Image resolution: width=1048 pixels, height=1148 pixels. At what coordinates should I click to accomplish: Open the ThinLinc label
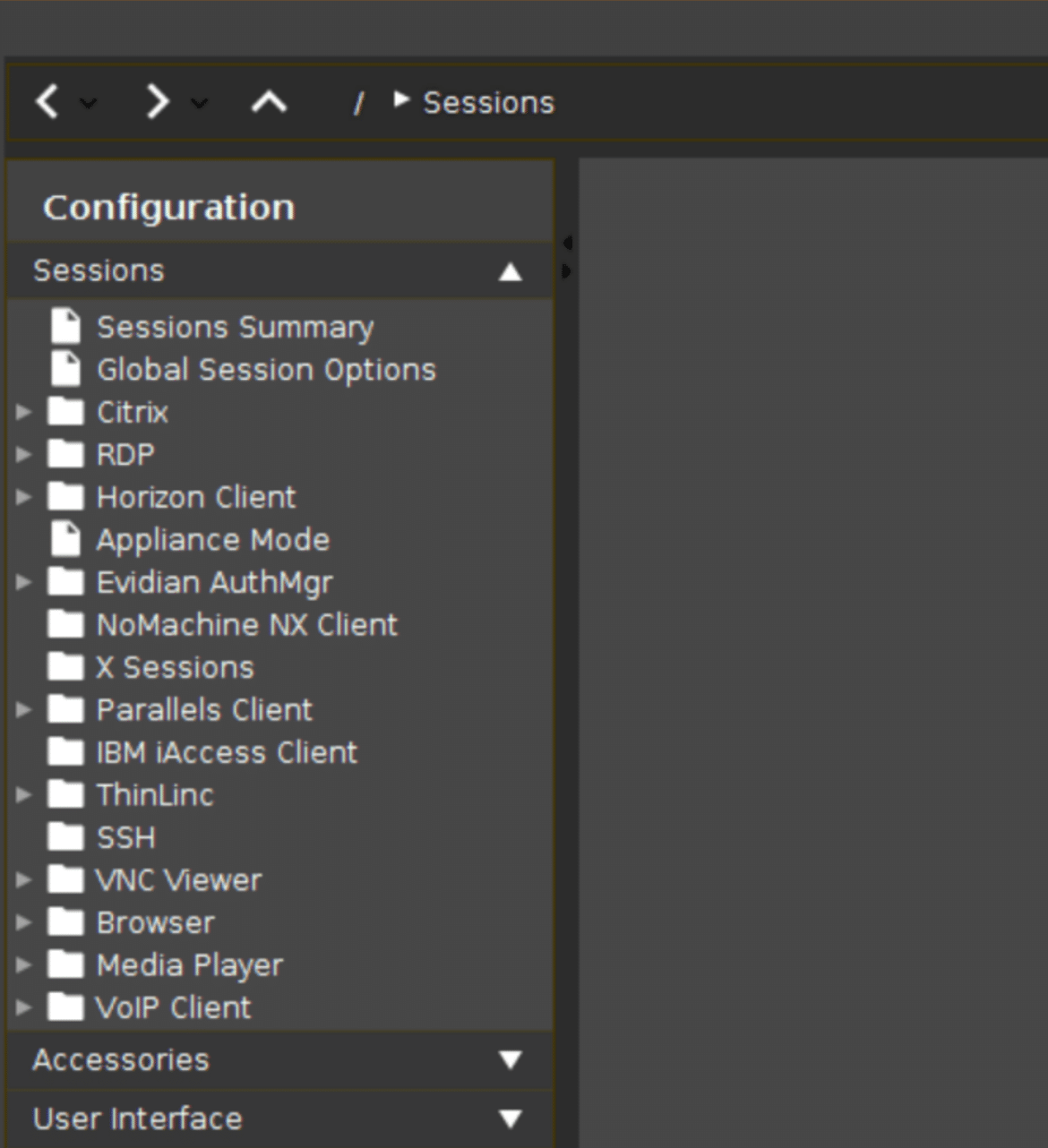point(155,795)
